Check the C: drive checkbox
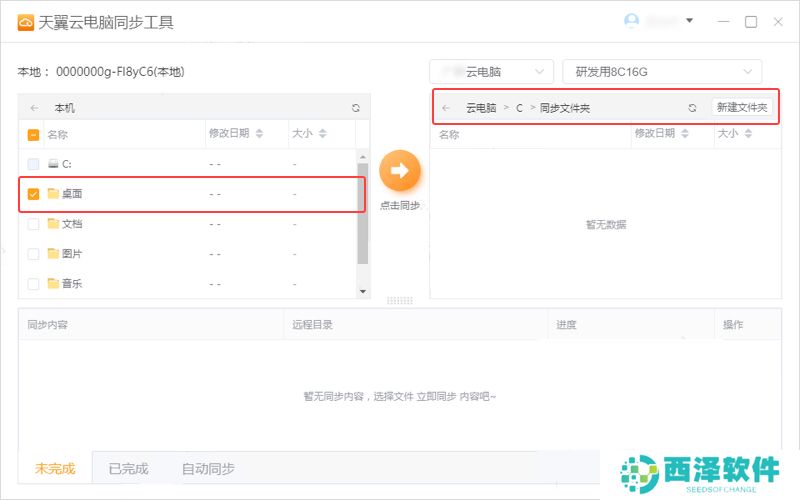The image size is (800, 500). click(33, 164)
